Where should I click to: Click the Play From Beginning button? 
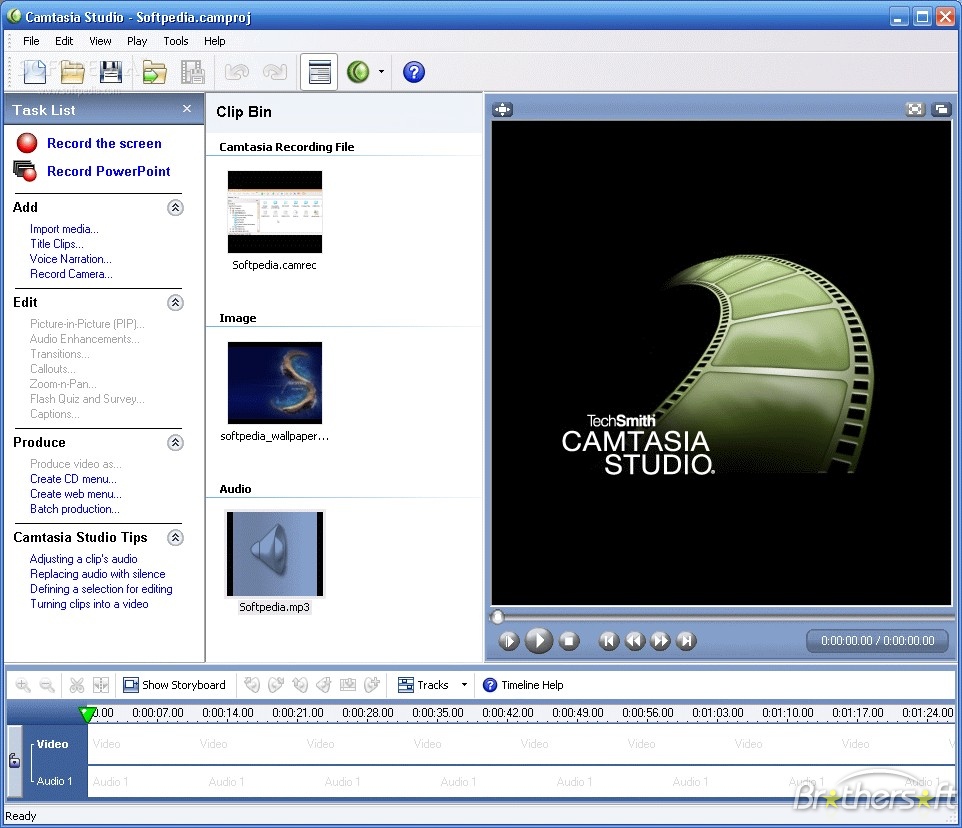click(x=509, y=642)
